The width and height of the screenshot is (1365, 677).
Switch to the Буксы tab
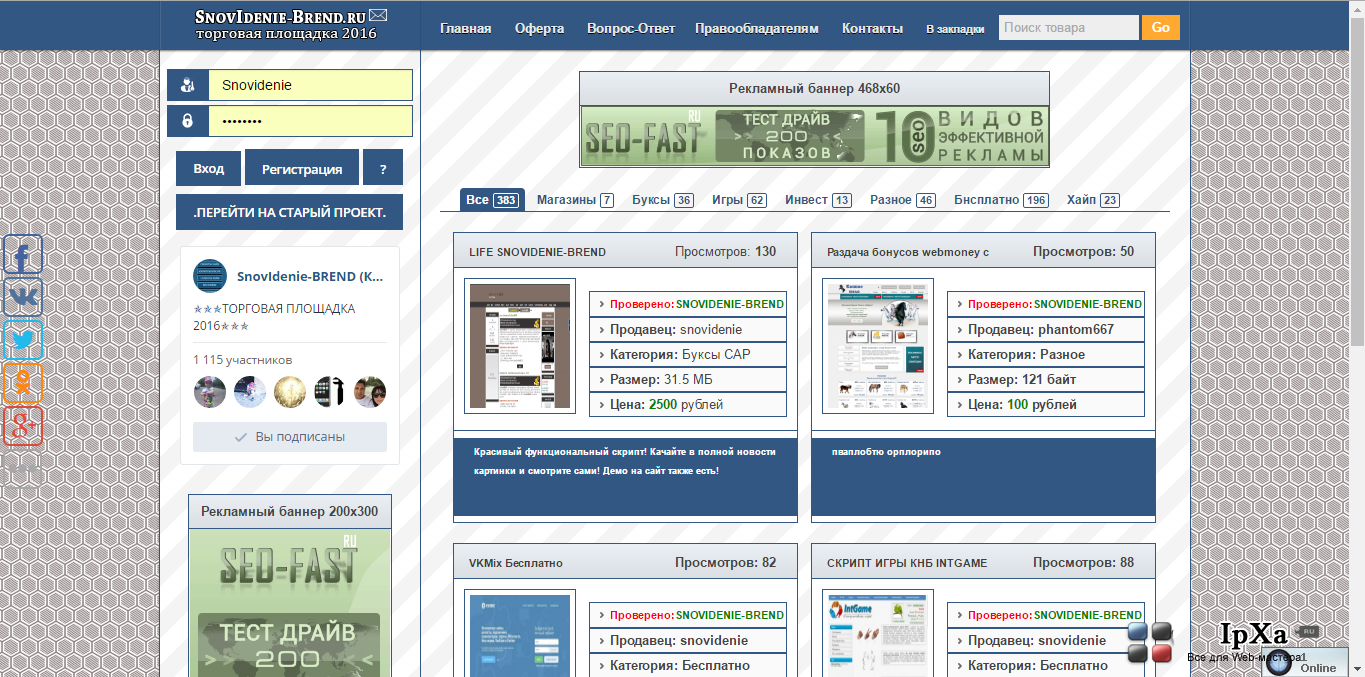(x=663, y=200)
